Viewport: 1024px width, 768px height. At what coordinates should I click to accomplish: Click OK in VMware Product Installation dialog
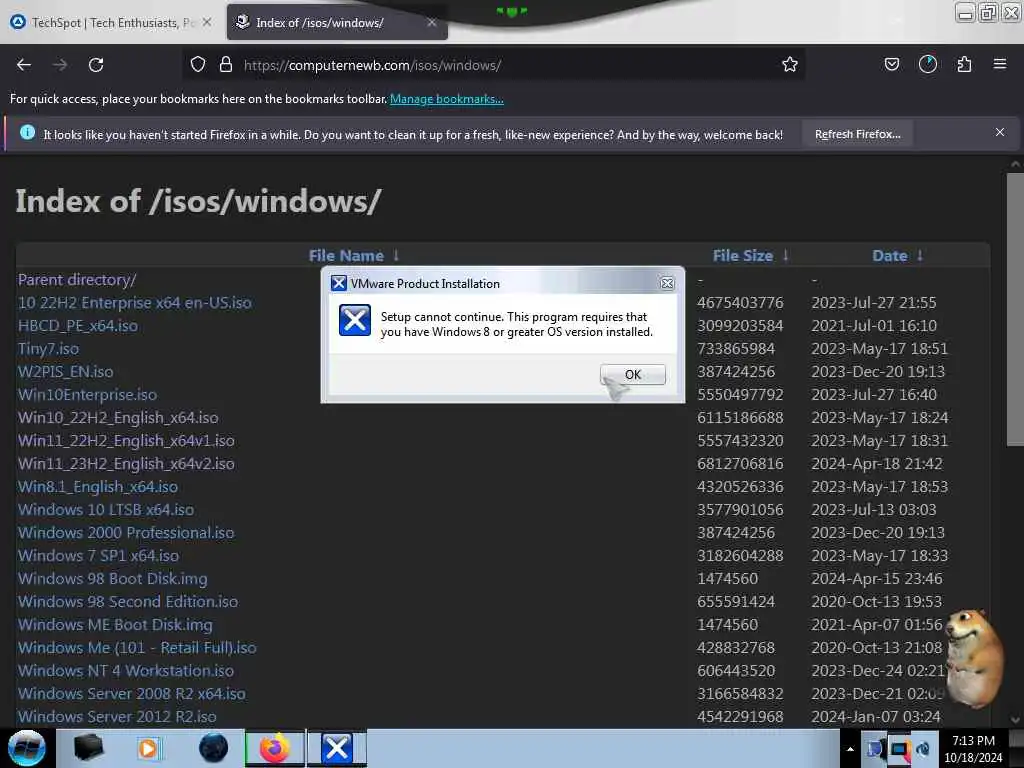[x=633, y=374]
